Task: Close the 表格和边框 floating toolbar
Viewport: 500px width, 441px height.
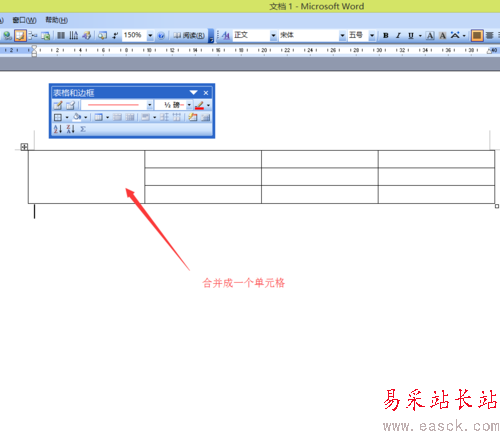Action: pos(206,93)
